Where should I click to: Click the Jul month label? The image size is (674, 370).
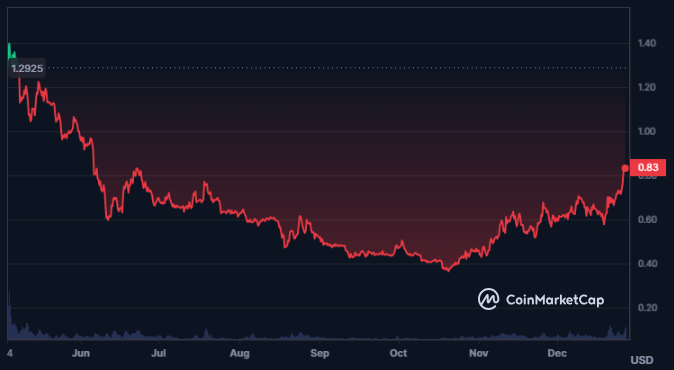click(159, 353)
